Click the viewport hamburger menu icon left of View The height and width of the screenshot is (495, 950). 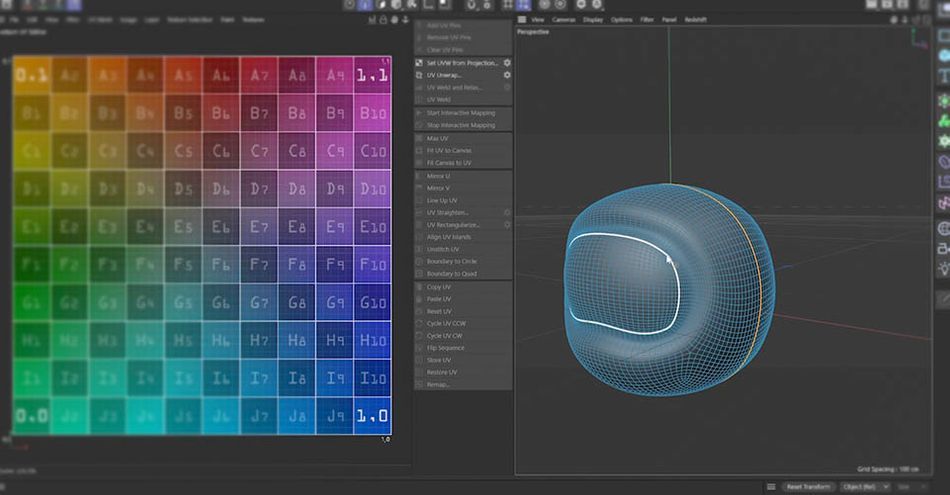[522, 19]
